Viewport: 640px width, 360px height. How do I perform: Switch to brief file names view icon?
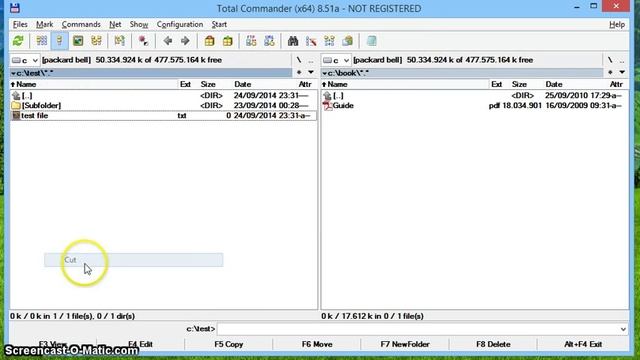click(42, 41)
